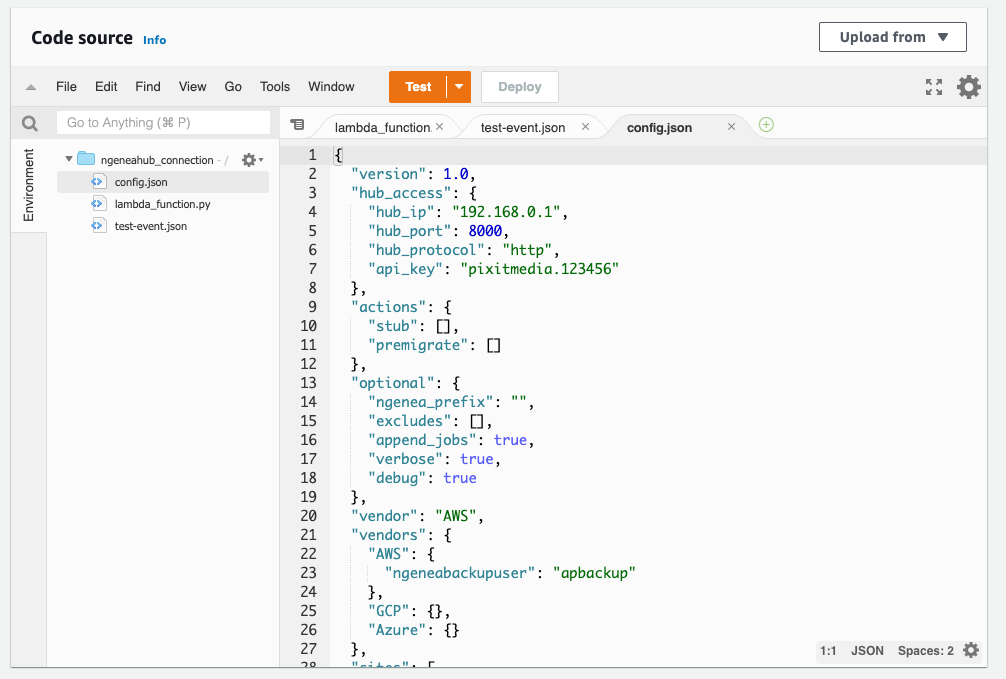The image size is (1006, 679).
Task: Click the Go to Anything field
Action: click(x=163, y=122)
